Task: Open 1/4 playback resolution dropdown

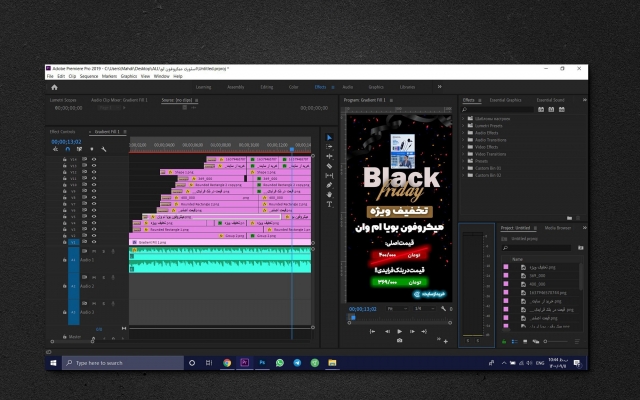Action: (424, 309)
